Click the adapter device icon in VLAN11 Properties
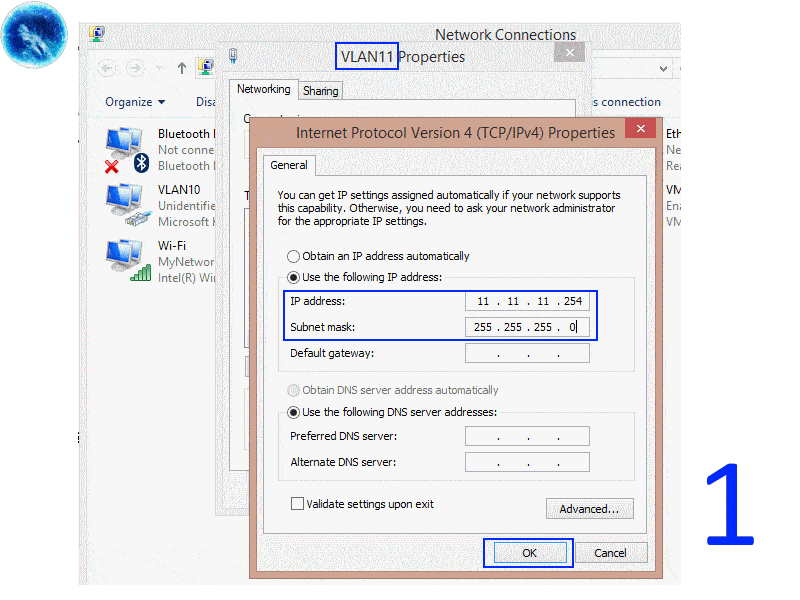Image resolution: width=800 pixels, height=600 pixels. click(x=232, y=56)
